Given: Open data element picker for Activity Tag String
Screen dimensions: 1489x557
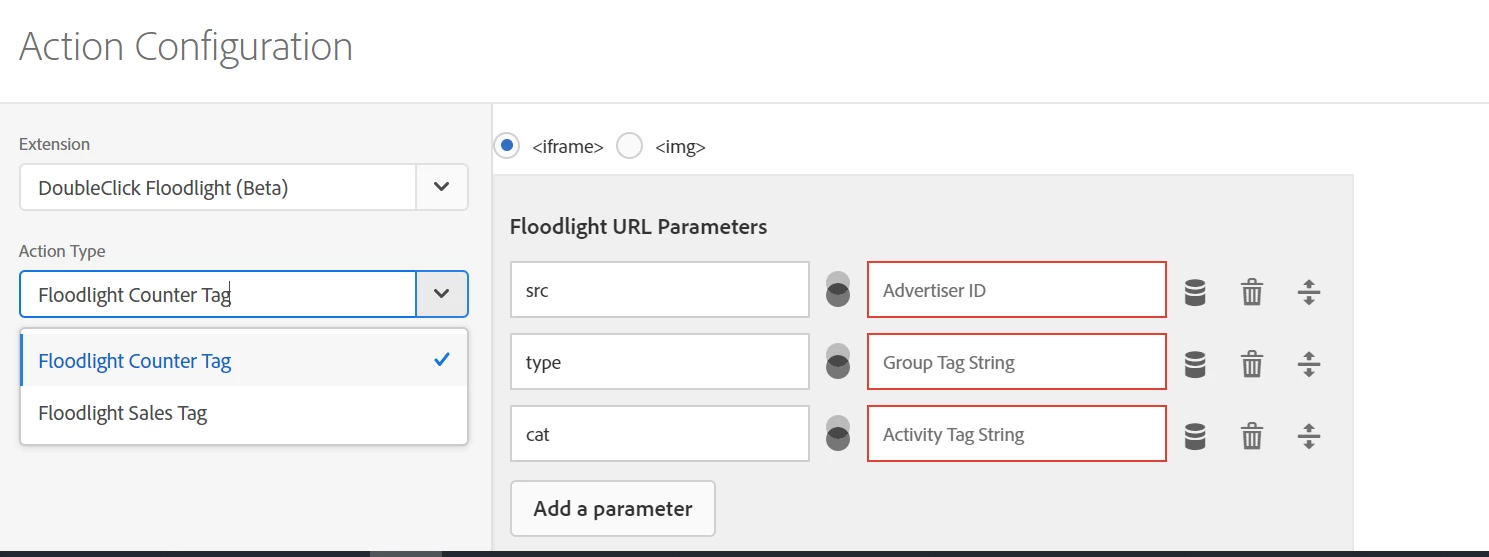Looking at the screenshot, I should (1194, 435).
